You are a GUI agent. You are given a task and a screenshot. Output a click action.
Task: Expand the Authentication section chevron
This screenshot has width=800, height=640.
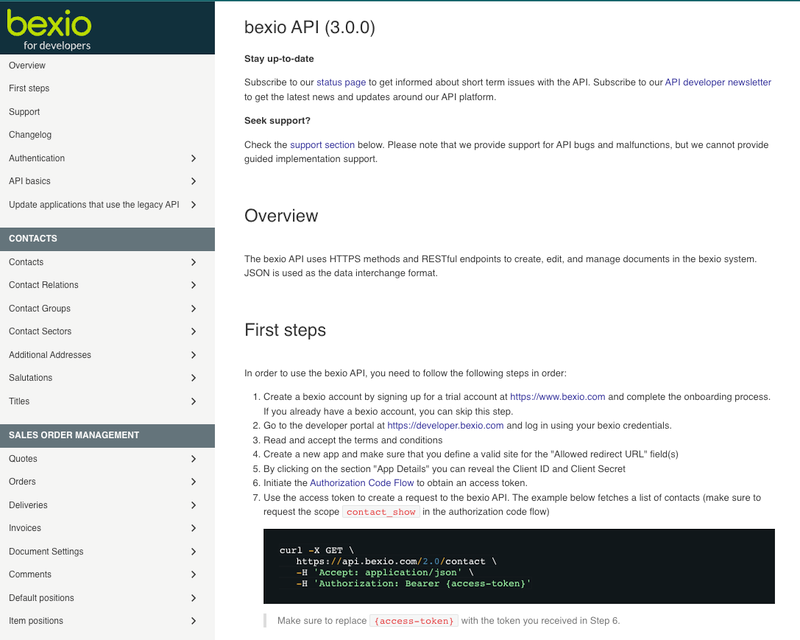click(x=193, y=158)
